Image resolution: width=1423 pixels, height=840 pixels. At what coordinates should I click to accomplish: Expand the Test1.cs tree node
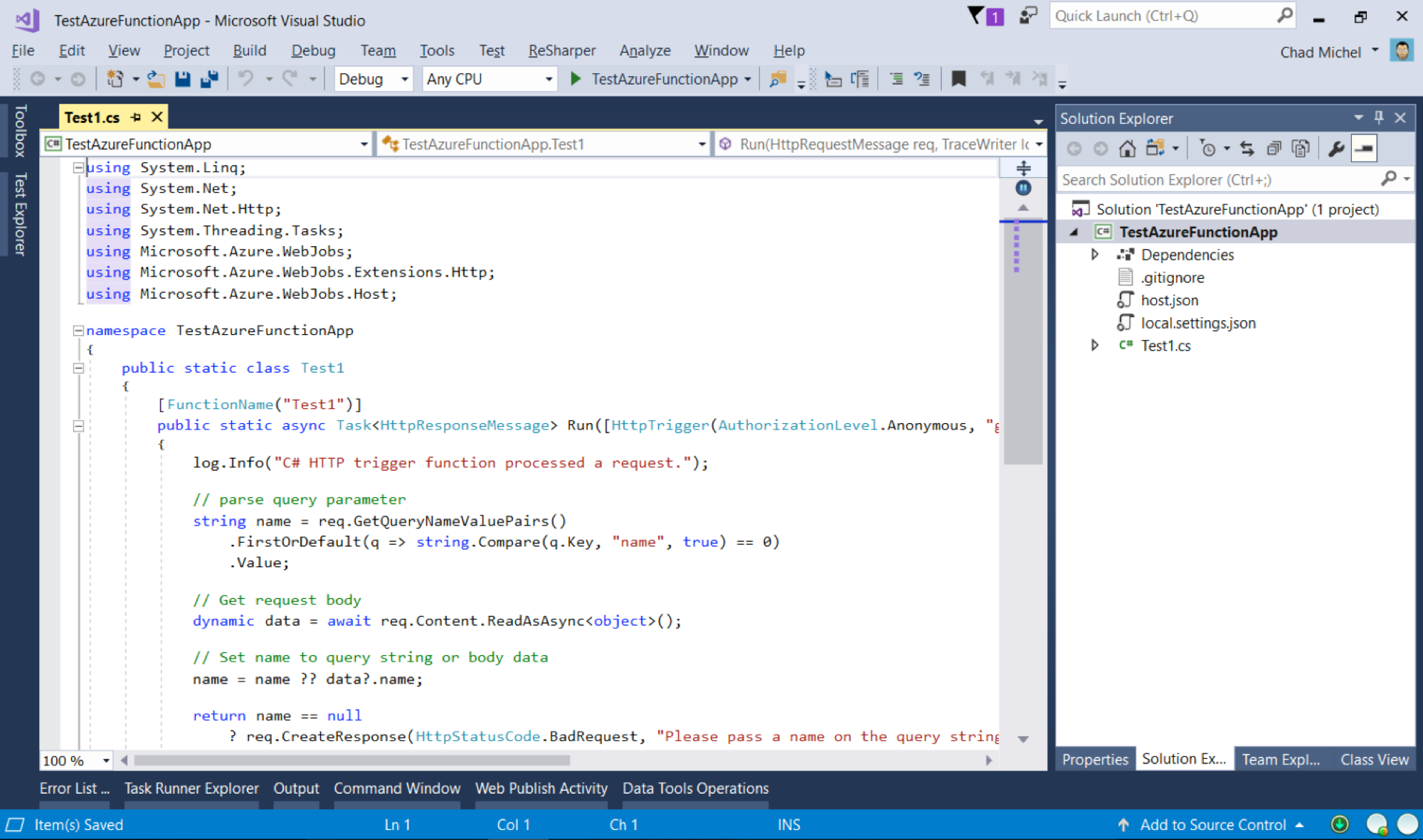point(1095,346)
